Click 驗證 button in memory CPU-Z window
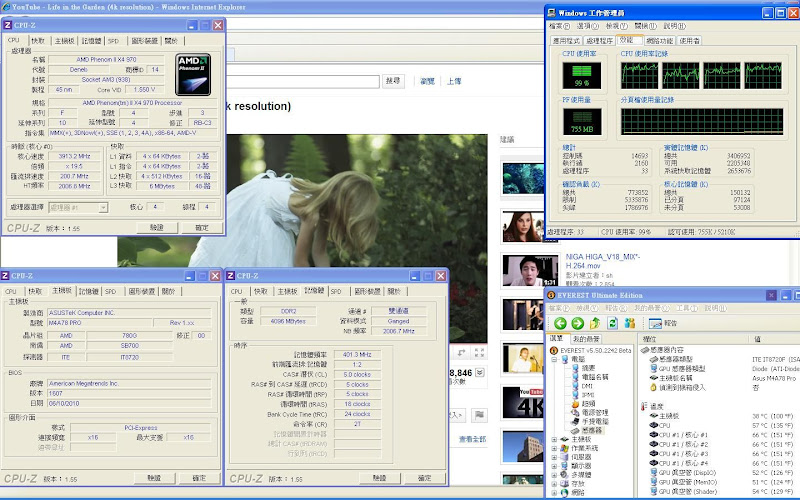This screenshot has width=800, height=500. tap(379, 478)
